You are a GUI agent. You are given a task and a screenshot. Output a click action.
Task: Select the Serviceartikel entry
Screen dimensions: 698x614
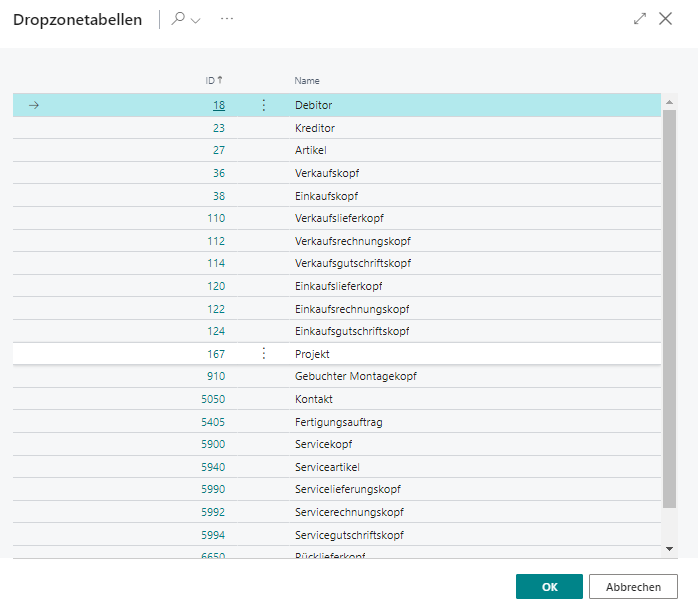tap(327, 467)
